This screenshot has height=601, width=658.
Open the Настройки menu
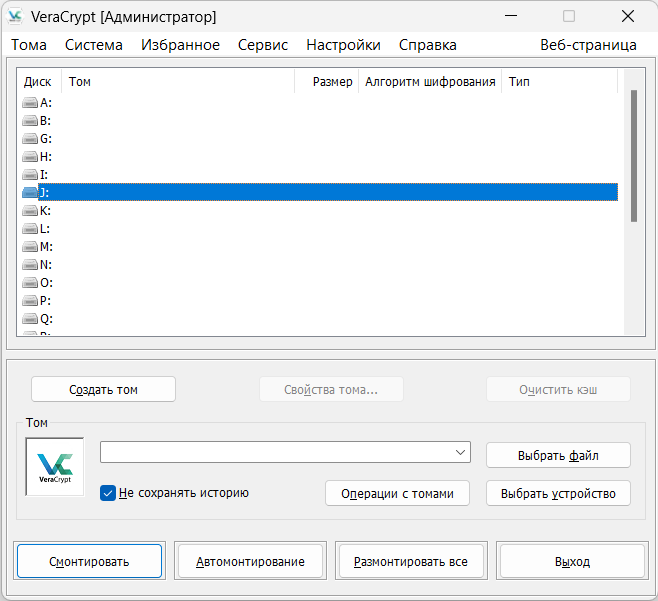(343, 45)
